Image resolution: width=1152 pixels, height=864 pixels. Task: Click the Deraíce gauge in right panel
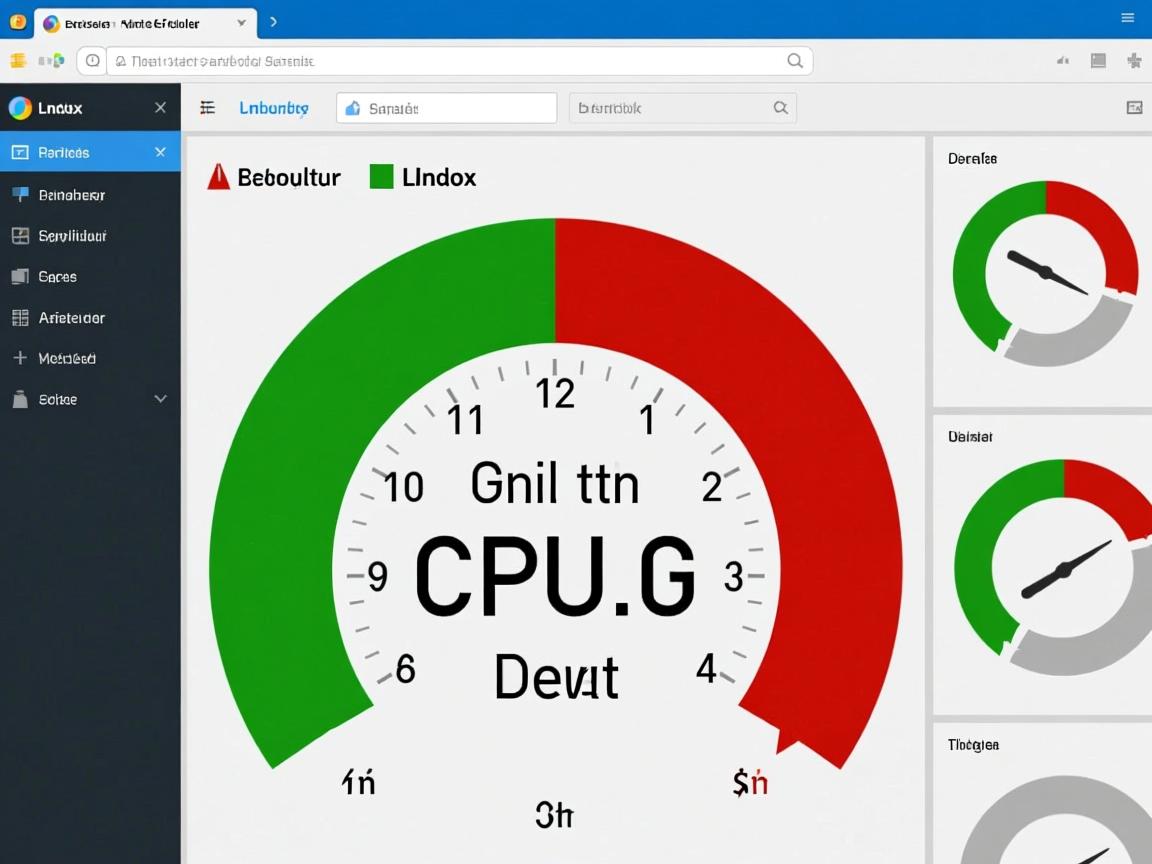[x=1045, y=273]
